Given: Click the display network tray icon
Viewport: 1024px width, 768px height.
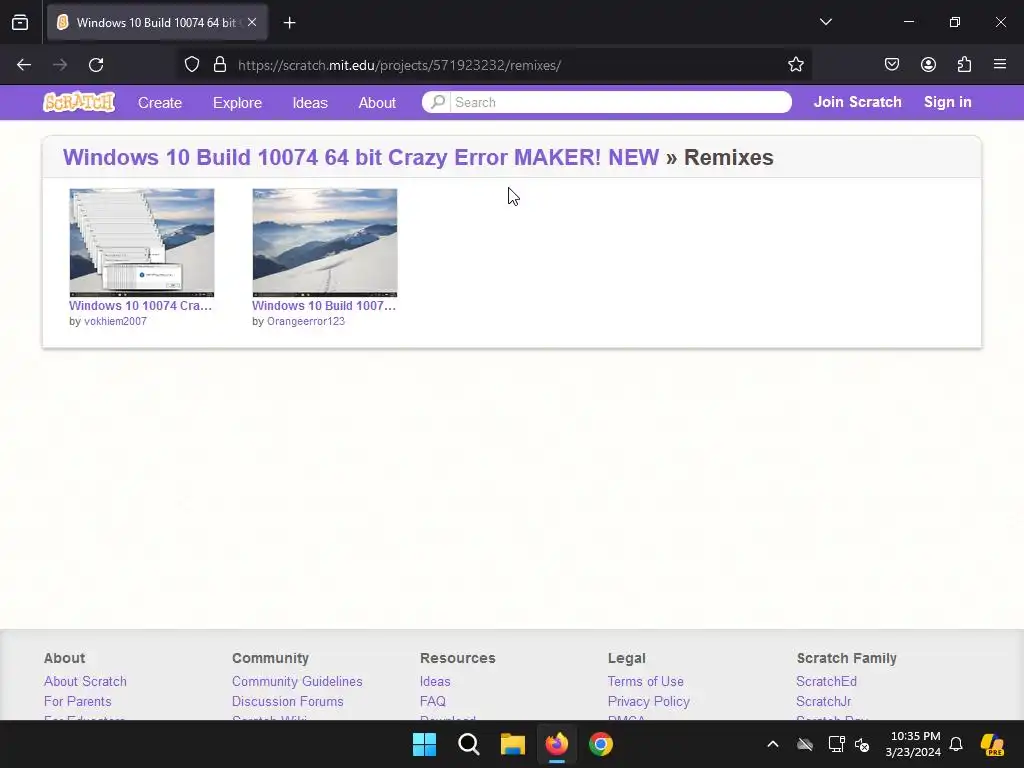Looking at the screenshot, I should pyautogui.click(x=836, y=744).
